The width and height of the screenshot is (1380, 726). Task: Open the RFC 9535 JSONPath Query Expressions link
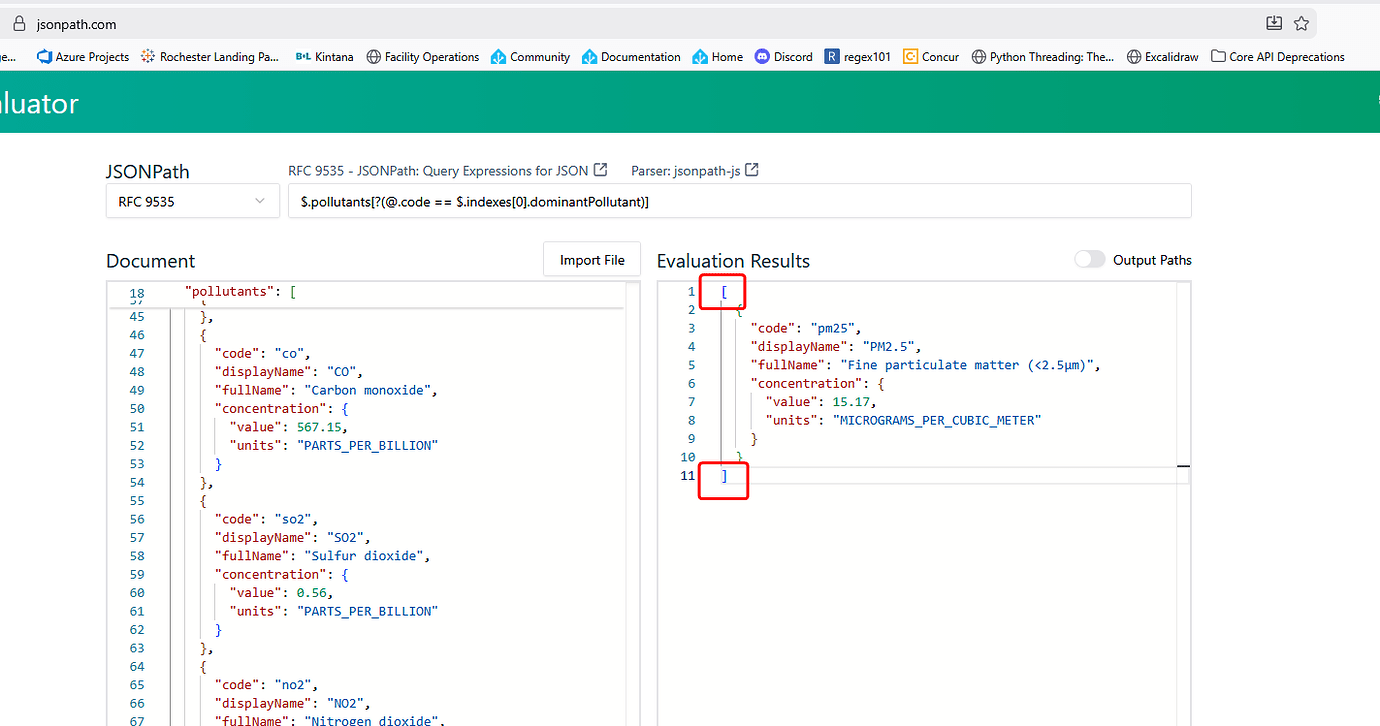point(447,170)
